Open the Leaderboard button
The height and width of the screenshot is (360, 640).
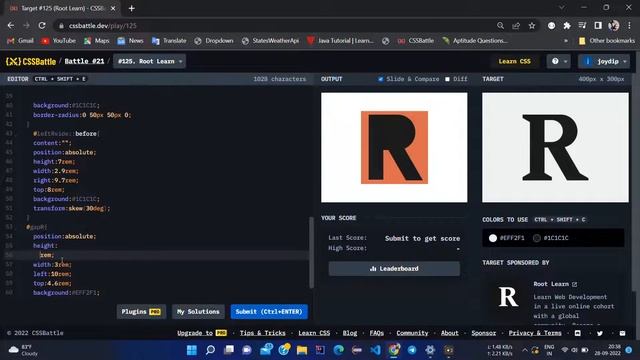(x=394, y=269)
